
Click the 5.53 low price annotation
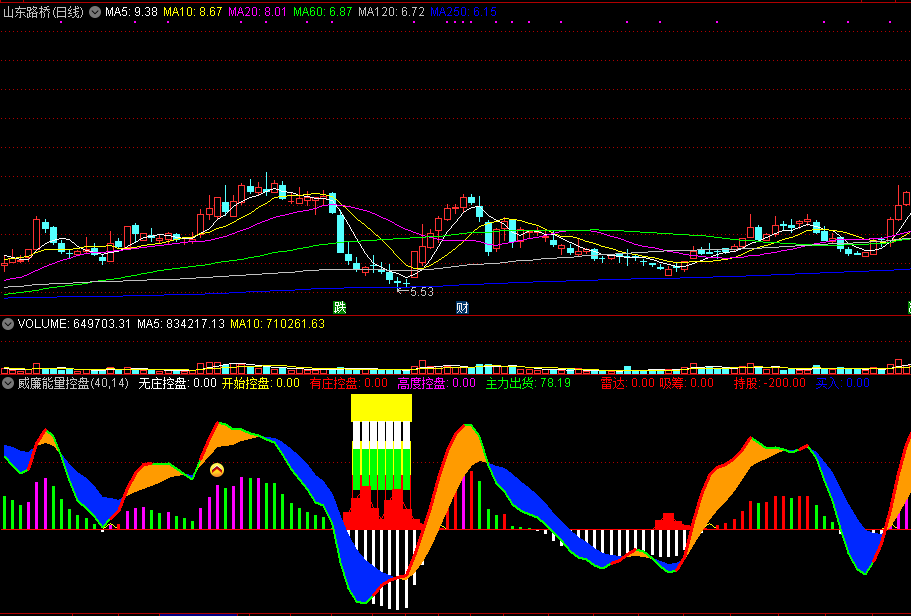422,292
